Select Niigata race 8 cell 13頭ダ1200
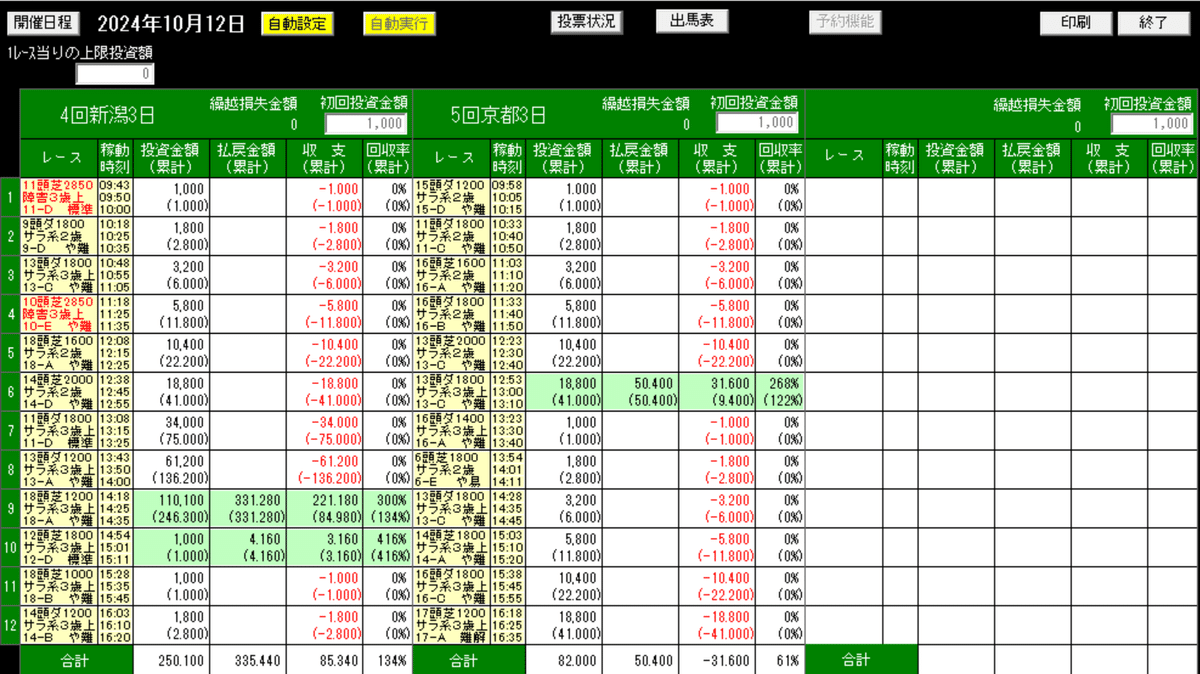Image resolution: width=1200 pixels, height=674 pixels. tap(58, 469)
